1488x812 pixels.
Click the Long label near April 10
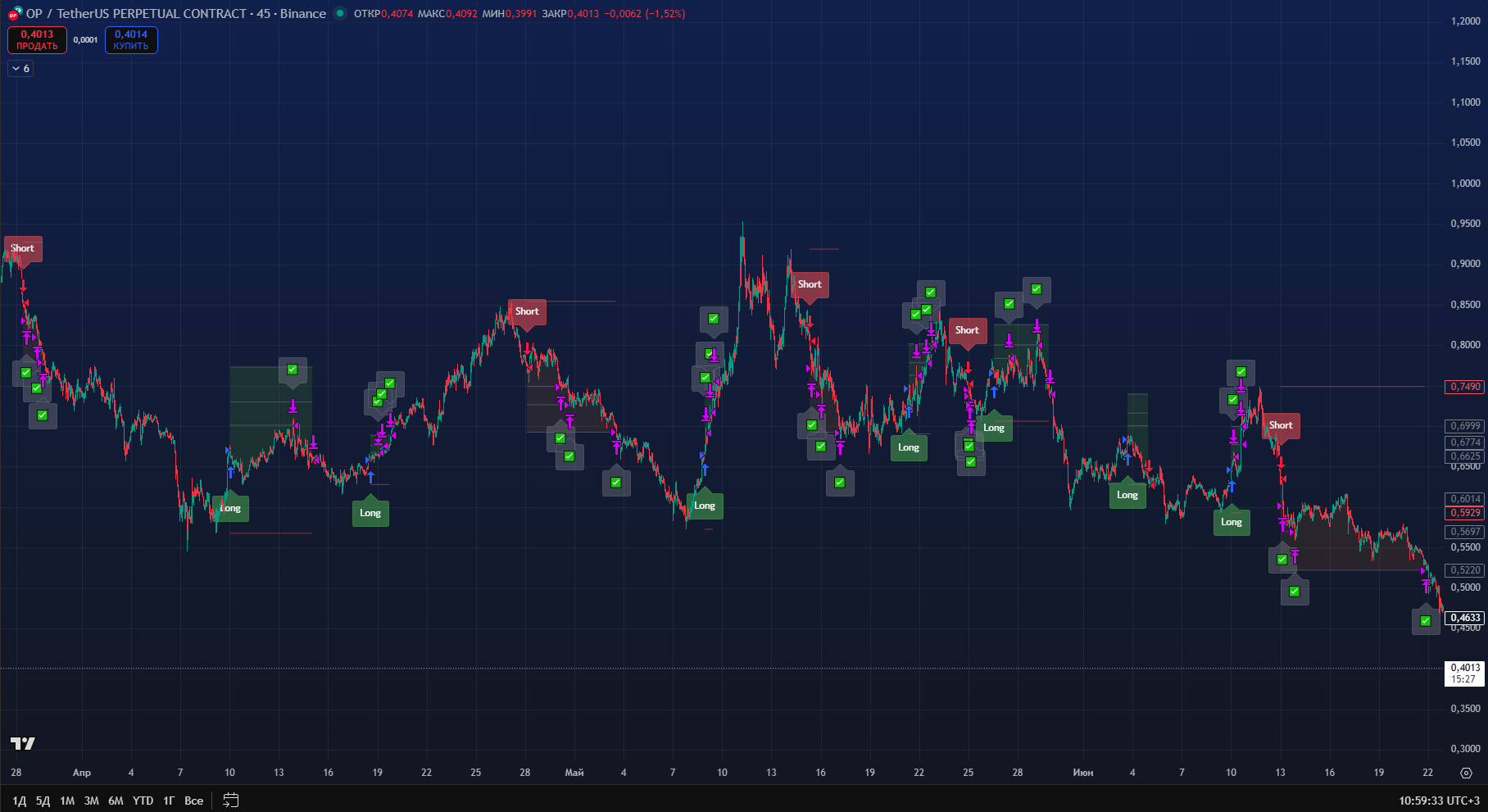pos(230,508)
